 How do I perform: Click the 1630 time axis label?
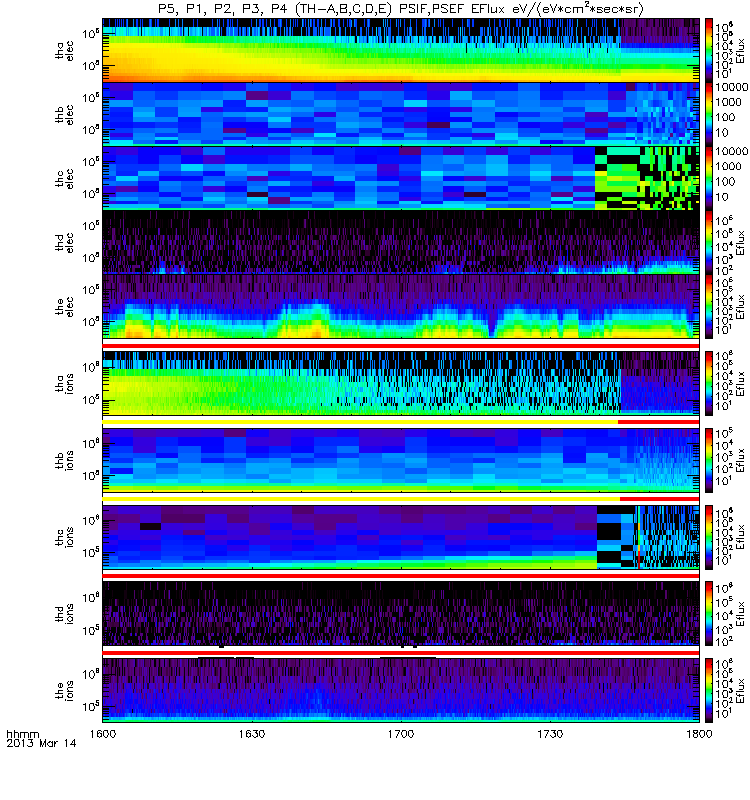(x=252, y=734)
